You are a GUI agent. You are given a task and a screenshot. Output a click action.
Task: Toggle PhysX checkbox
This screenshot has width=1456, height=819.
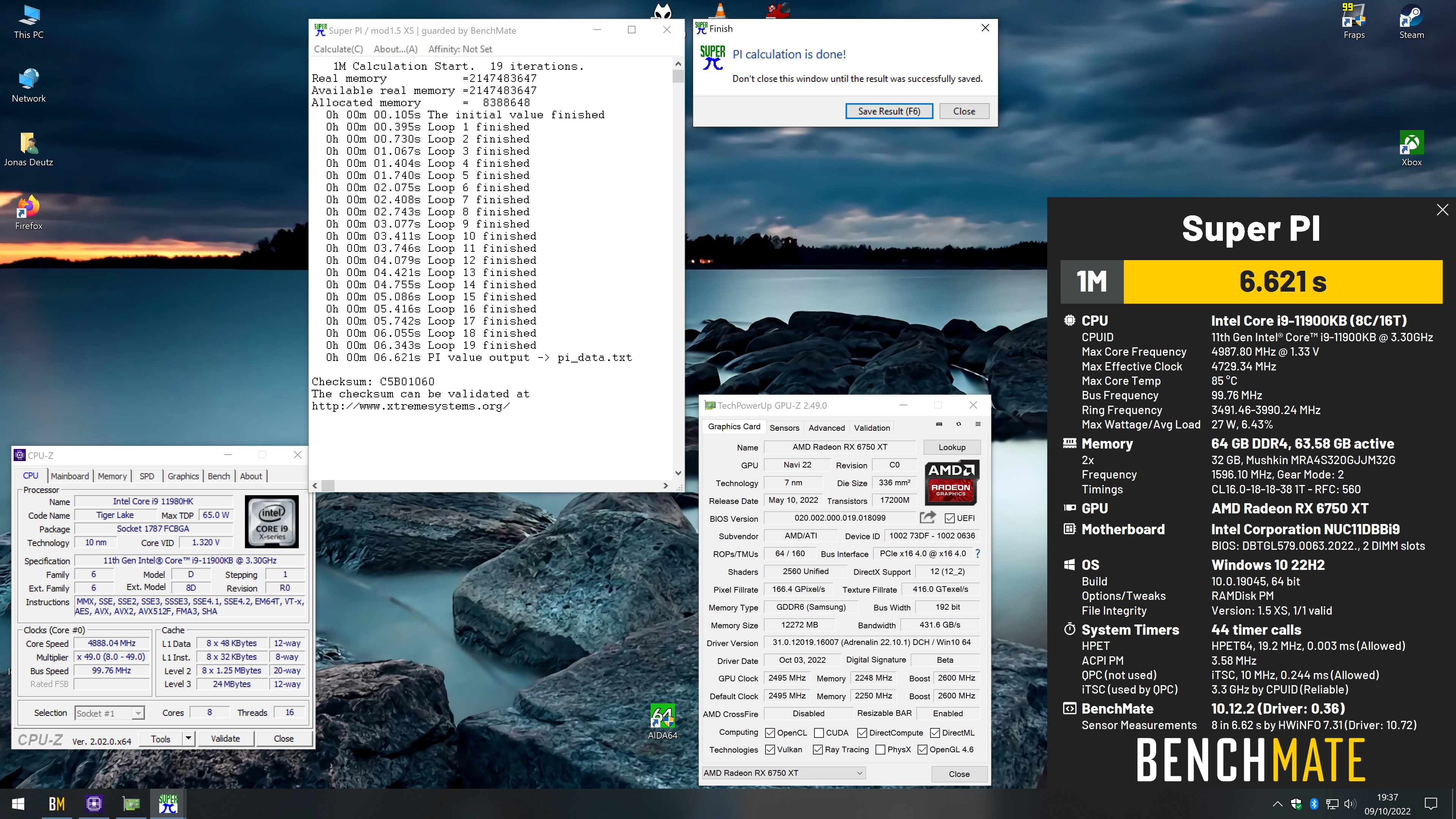[x=880, y=750]
